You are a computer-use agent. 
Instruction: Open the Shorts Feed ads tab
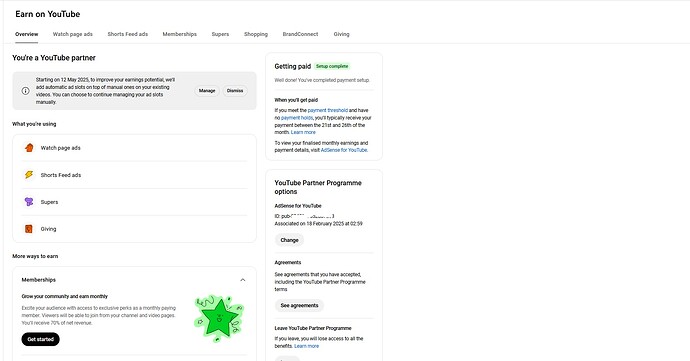pyautogui.click(x=128, y=34)
